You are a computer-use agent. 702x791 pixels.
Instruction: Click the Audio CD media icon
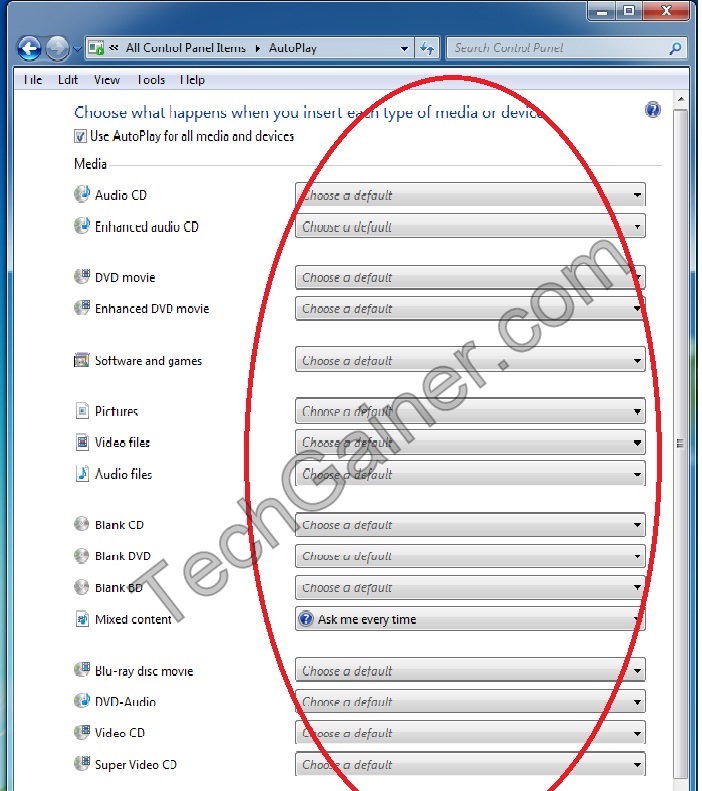(82, 194)
